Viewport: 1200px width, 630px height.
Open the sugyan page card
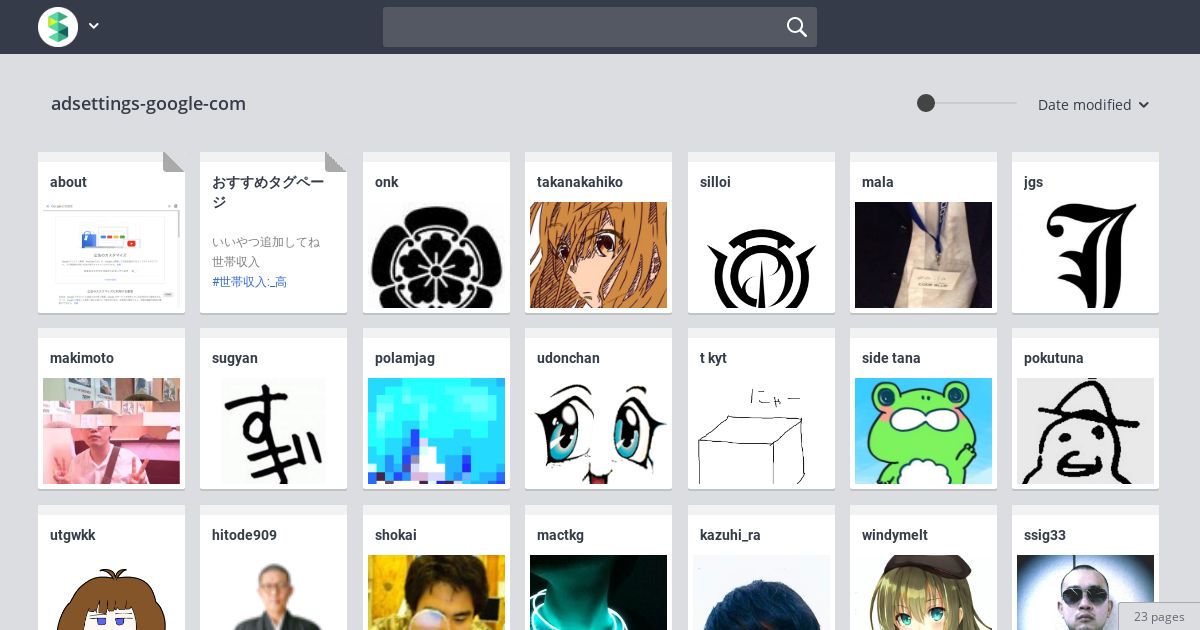[273, 408]
